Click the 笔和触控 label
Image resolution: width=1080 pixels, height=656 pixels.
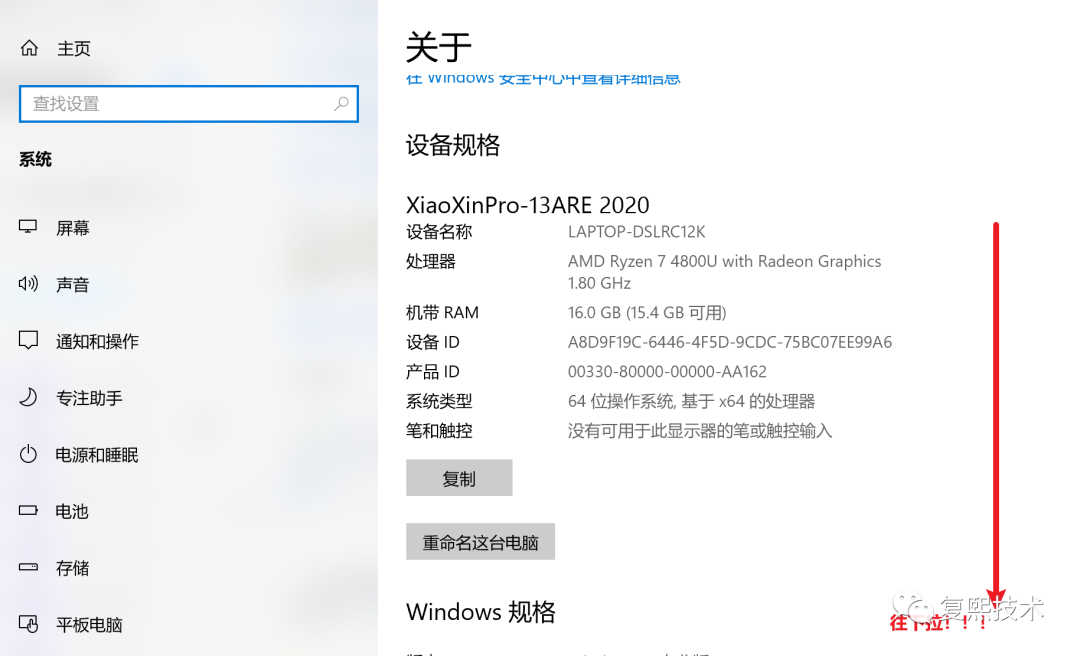point(439,431)
